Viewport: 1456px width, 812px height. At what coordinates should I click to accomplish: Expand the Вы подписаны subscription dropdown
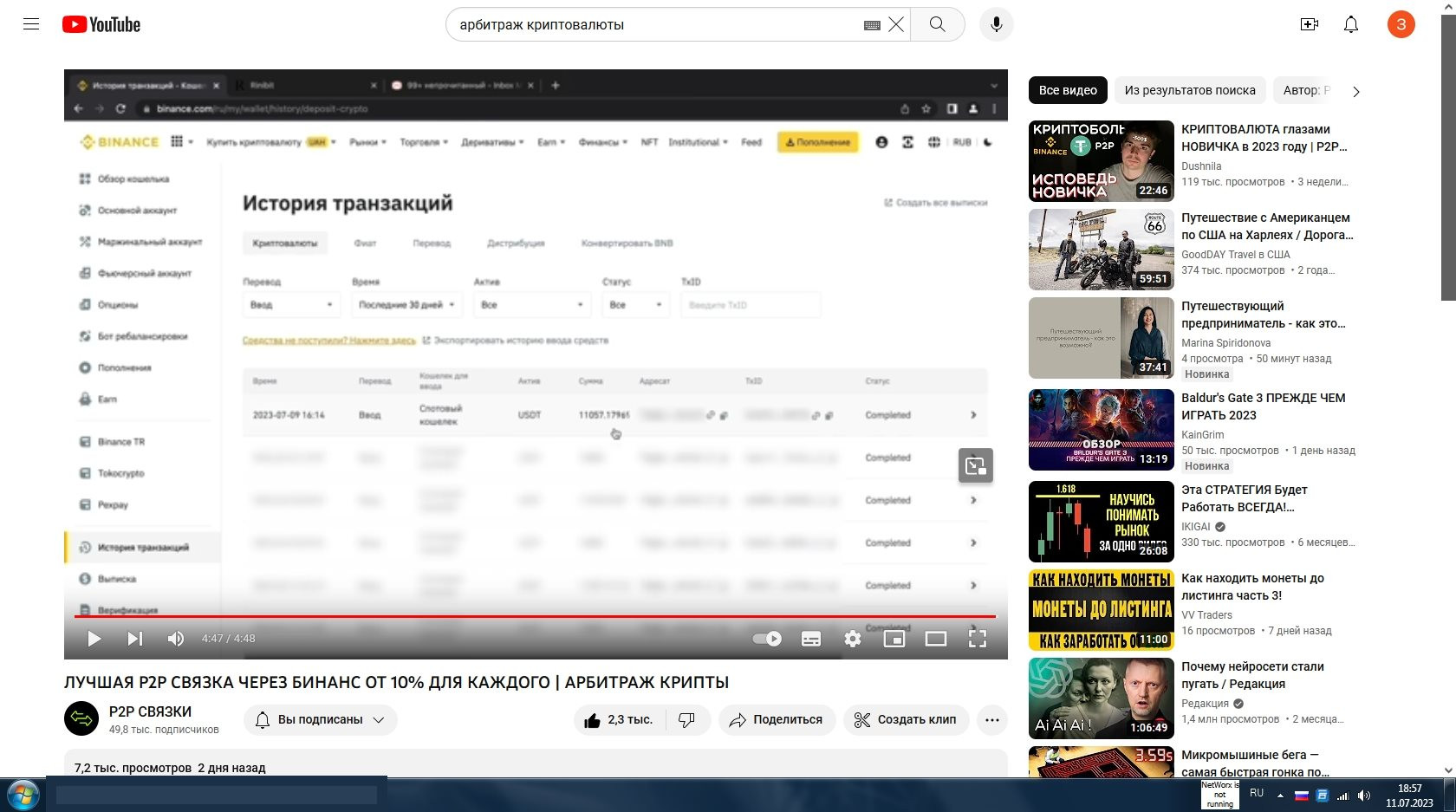click(320, 720)
